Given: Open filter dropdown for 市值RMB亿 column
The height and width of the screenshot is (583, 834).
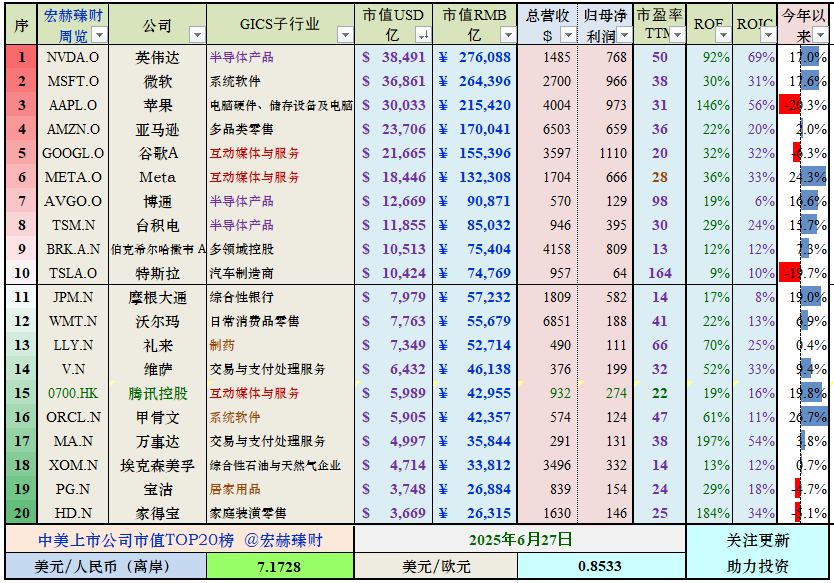Looking at the screenshot, I should 508,35.
